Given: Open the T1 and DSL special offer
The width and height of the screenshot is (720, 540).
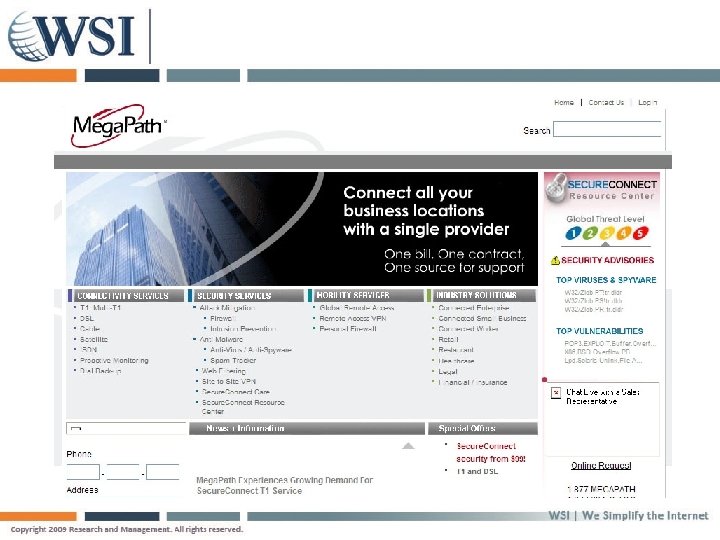Looking at the screenshot, I should click(477, 472).
